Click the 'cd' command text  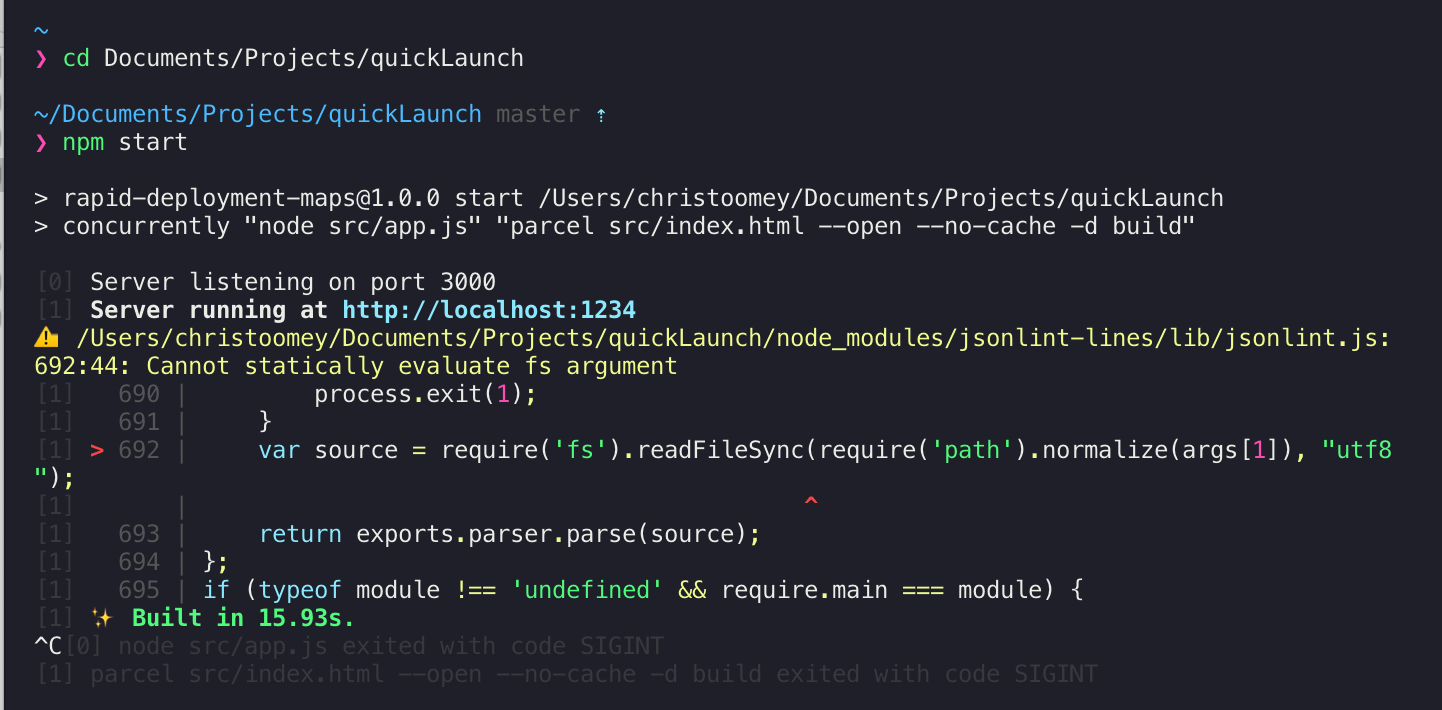point(76,58)
